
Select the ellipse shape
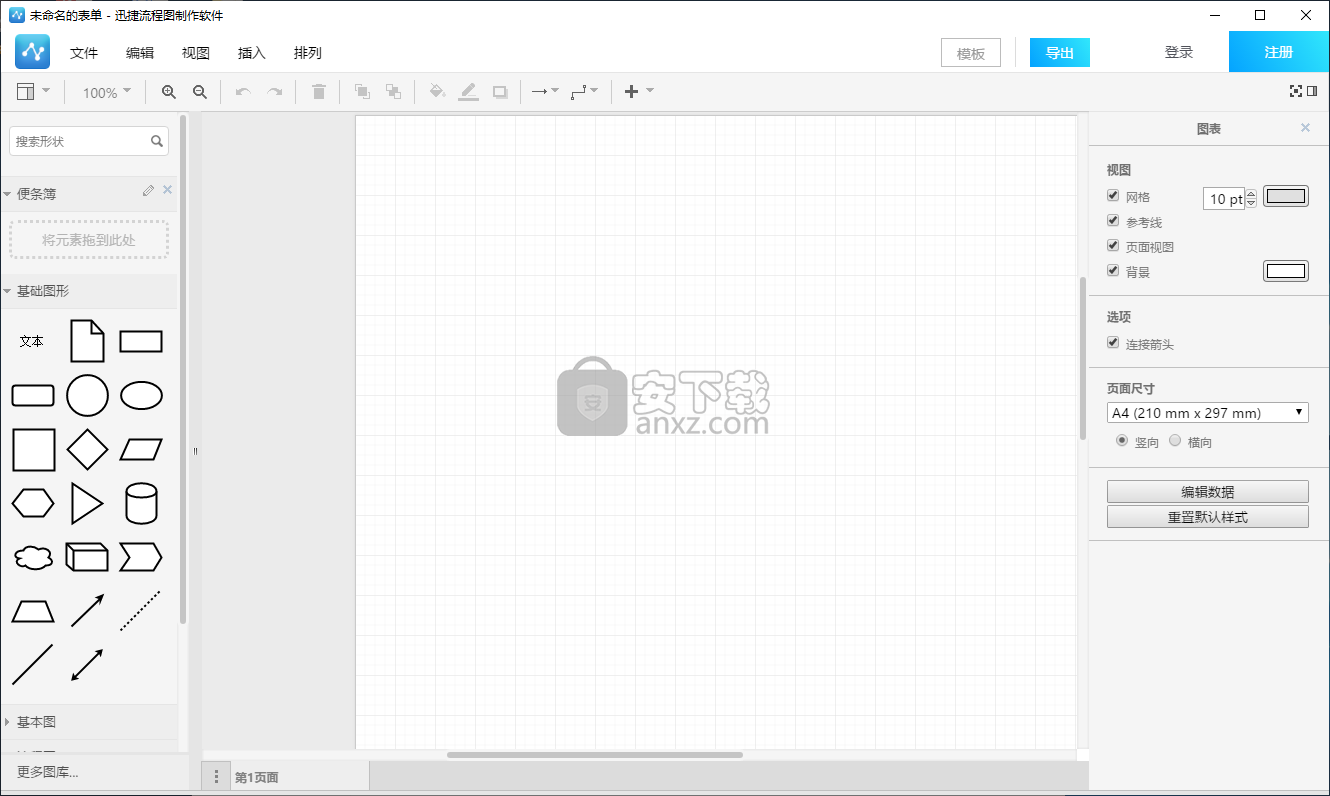(x=141, y=396)
